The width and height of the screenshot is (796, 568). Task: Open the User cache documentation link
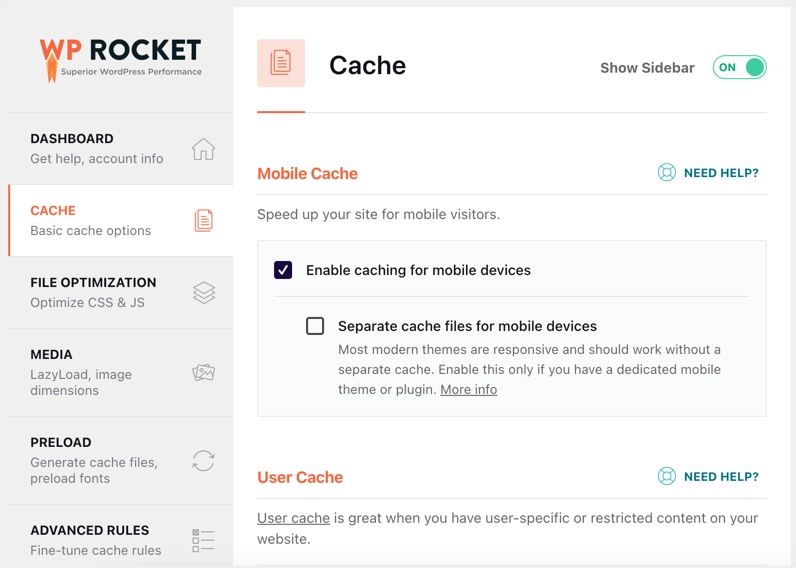coord(293,518)
